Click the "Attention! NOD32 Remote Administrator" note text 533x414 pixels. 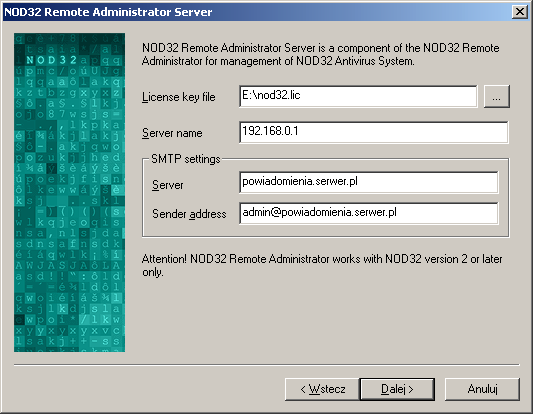click(322, 265)
